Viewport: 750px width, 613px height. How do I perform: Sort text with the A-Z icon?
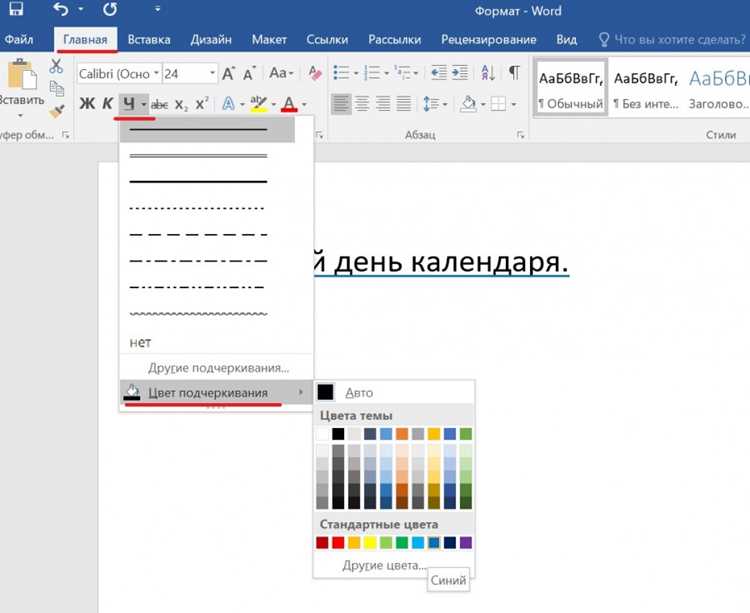click(488, 73)
